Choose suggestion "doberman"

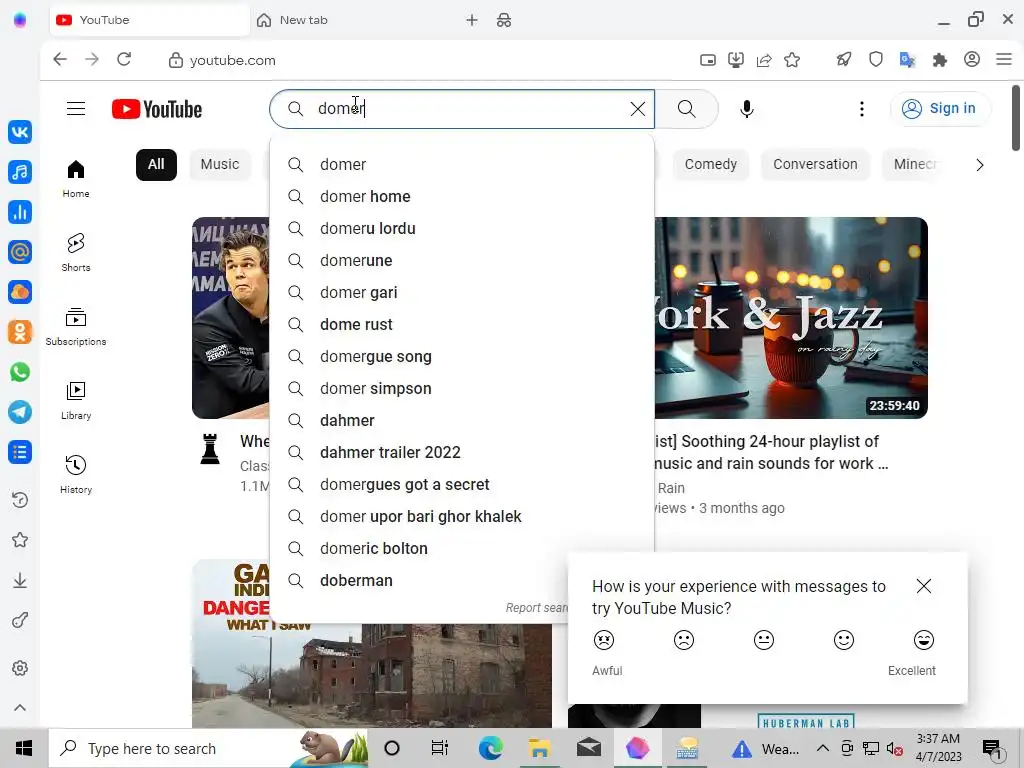[x=462, y=581]
